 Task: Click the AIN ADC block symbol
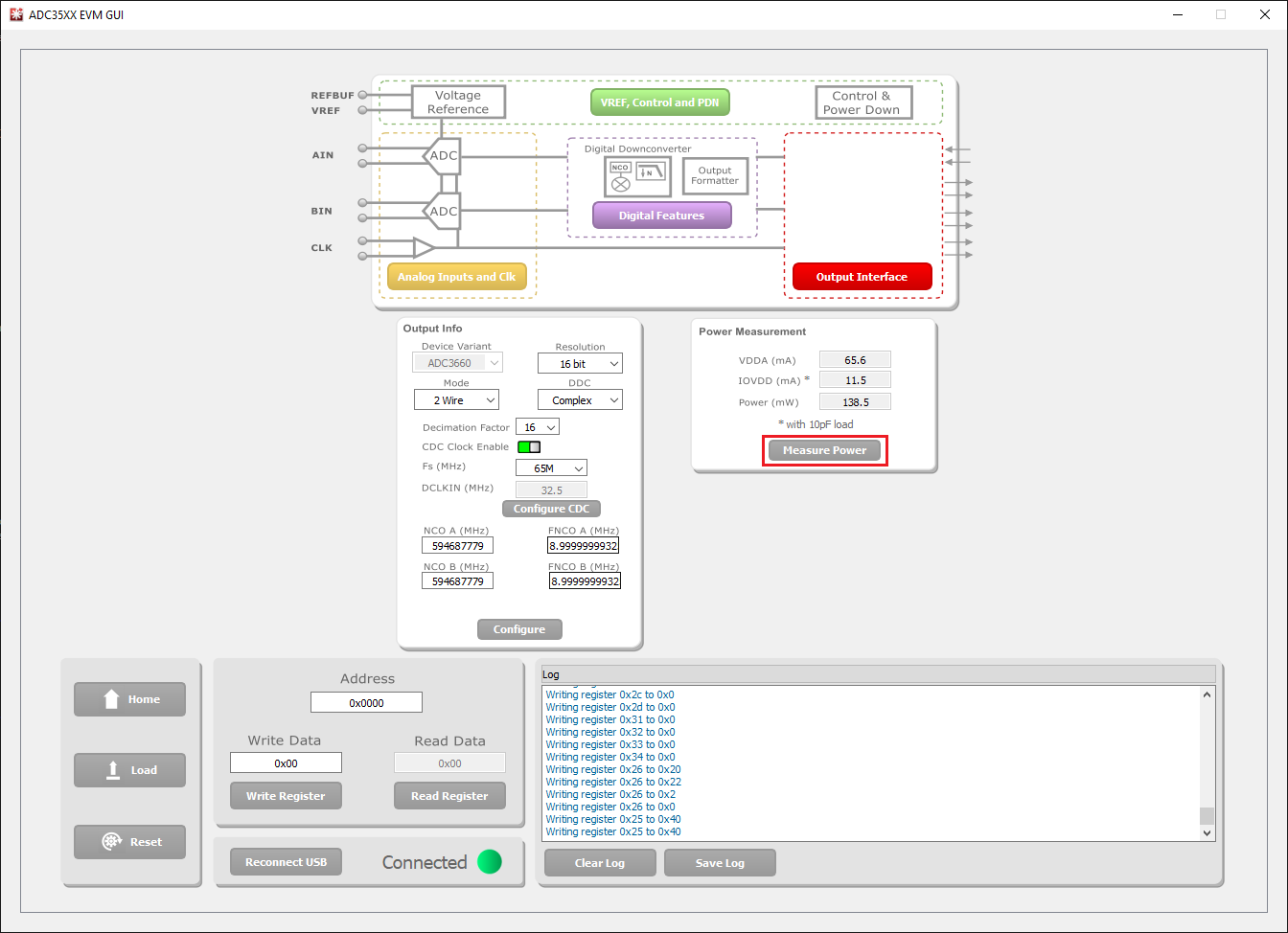(x=442, y=156)
